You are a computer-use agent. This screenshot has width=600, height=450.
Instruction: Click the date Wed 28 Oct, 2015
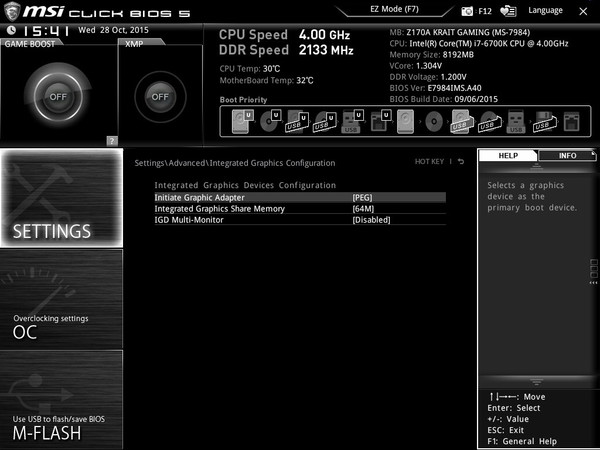pos(113,30)
